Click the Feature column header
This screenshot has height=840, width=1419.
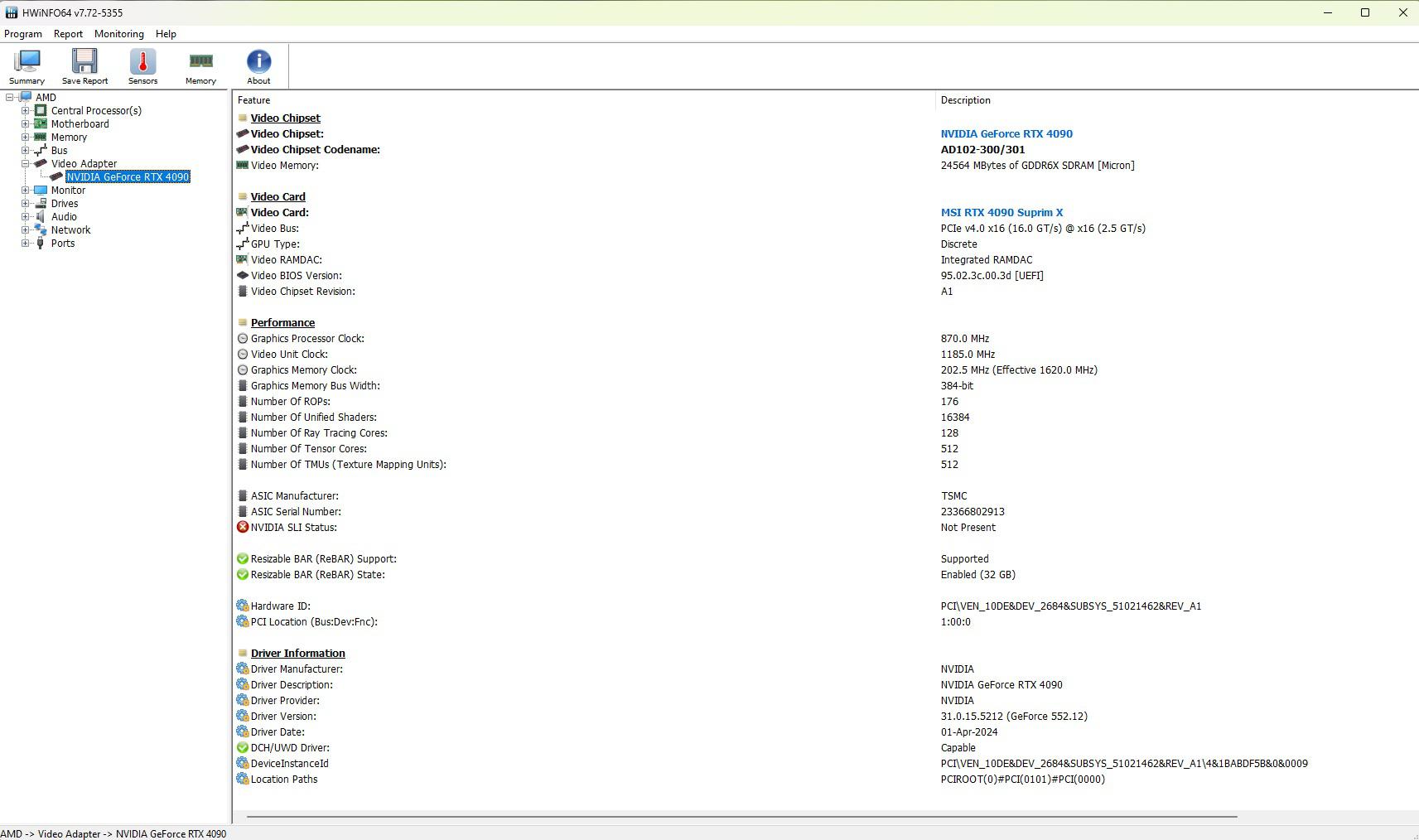[x=584, y=100]
